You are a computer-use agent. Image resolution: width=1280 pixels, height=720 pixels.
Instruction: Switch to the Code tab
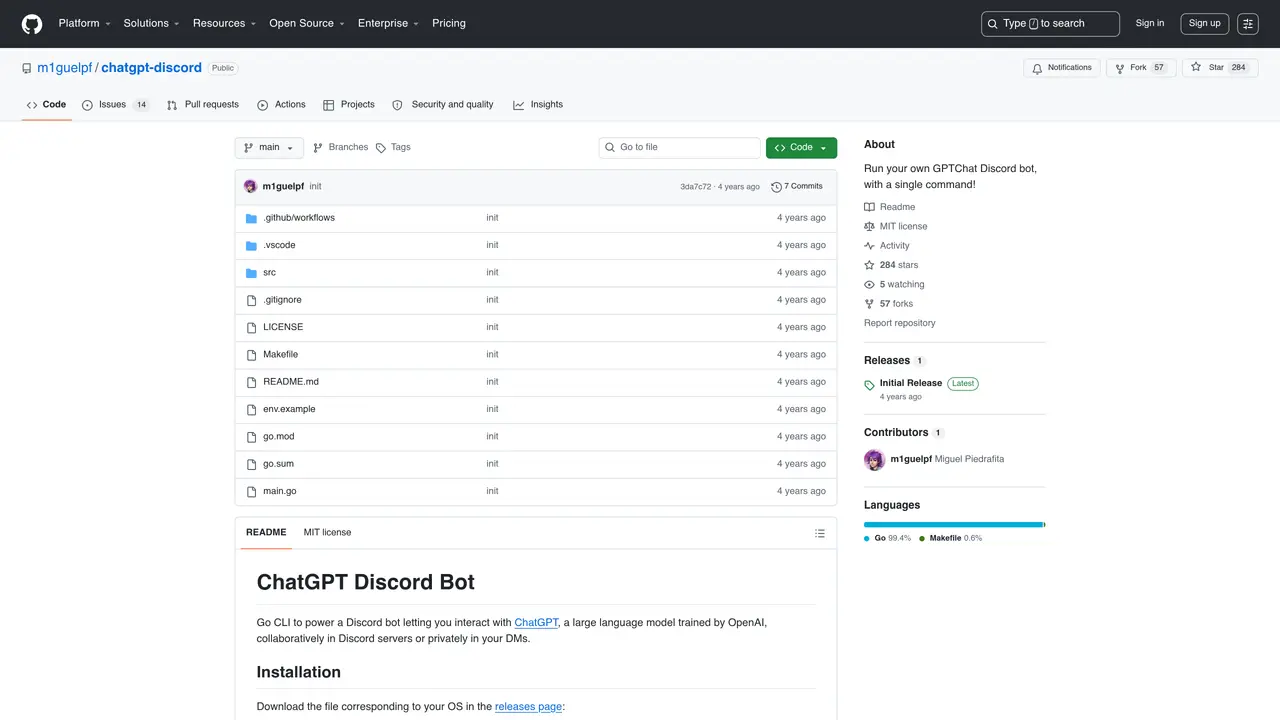47,105
